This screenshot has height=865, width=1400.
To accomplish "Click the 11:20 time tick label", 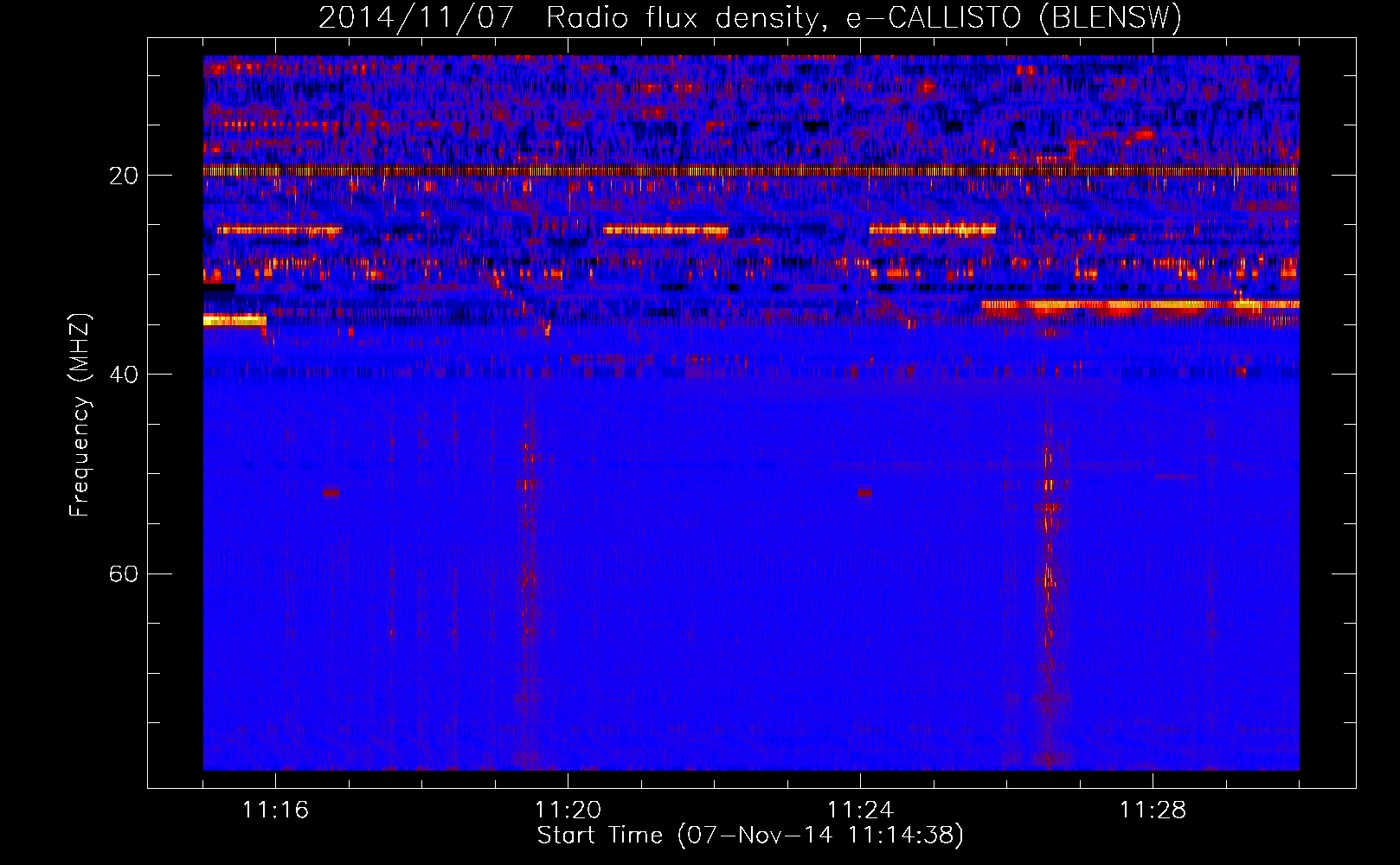I will (568, 811).
